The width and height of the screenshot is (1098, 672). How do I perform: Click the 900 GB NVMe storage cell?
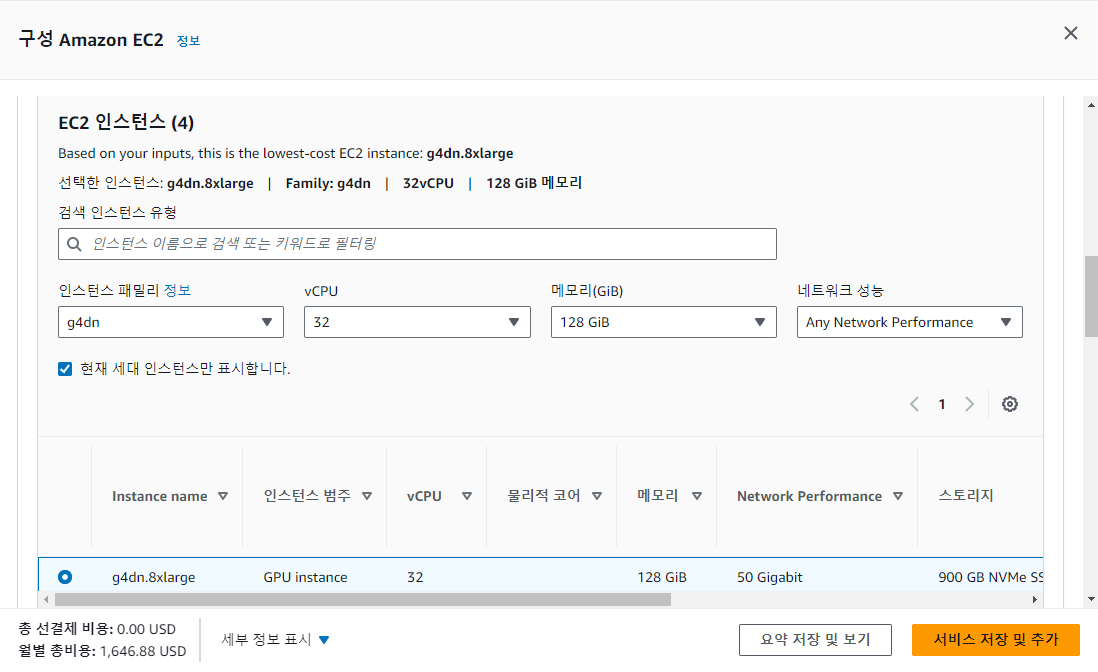coord(990,577)
